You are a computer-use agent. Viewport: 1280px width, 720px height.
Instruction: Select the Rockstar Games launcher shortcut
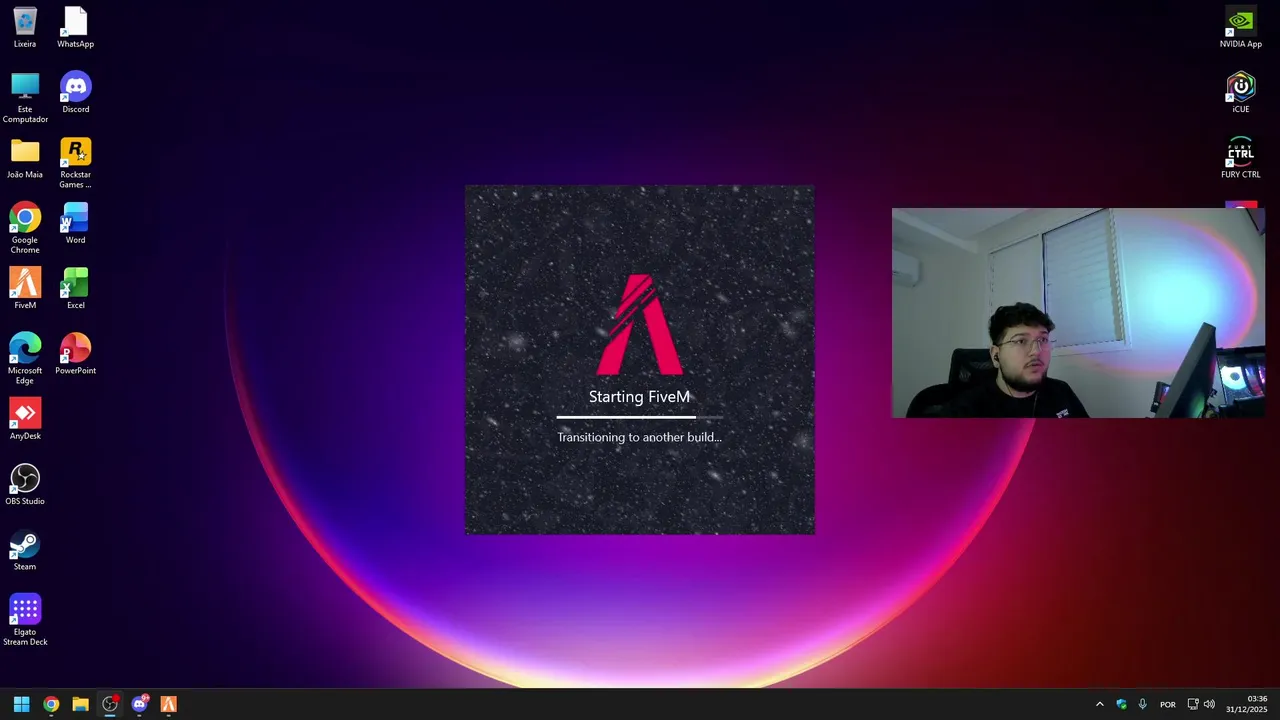(75, 163)
